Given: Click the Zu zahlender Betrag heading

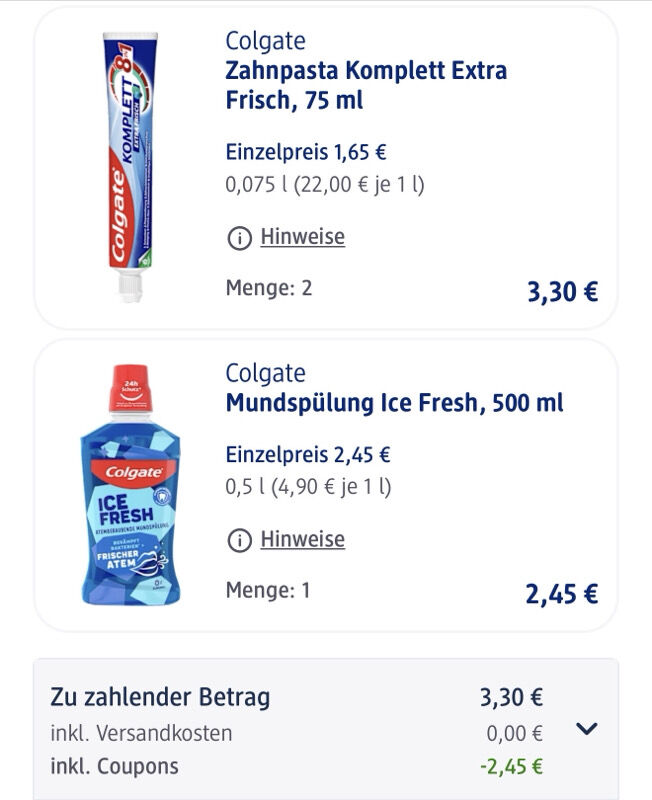Looking at the screenshot, I should [160, 697].
